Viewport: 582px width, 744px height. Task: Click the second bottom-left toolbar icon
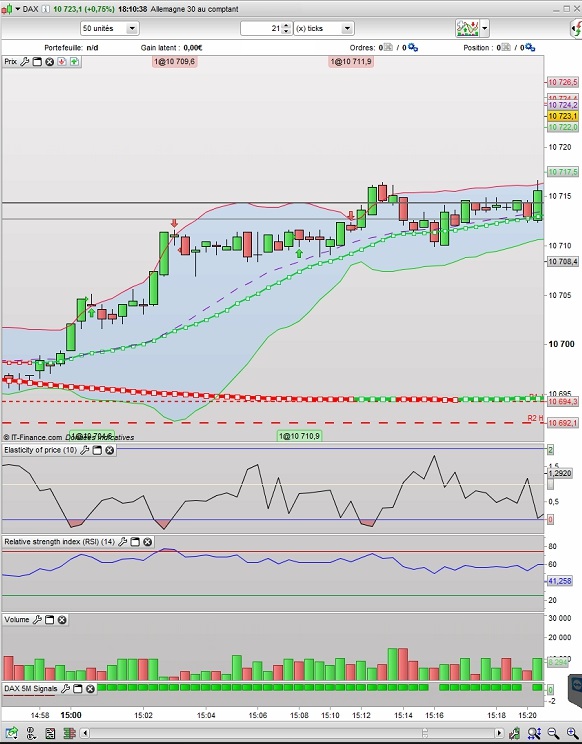(x=31, y=733)
